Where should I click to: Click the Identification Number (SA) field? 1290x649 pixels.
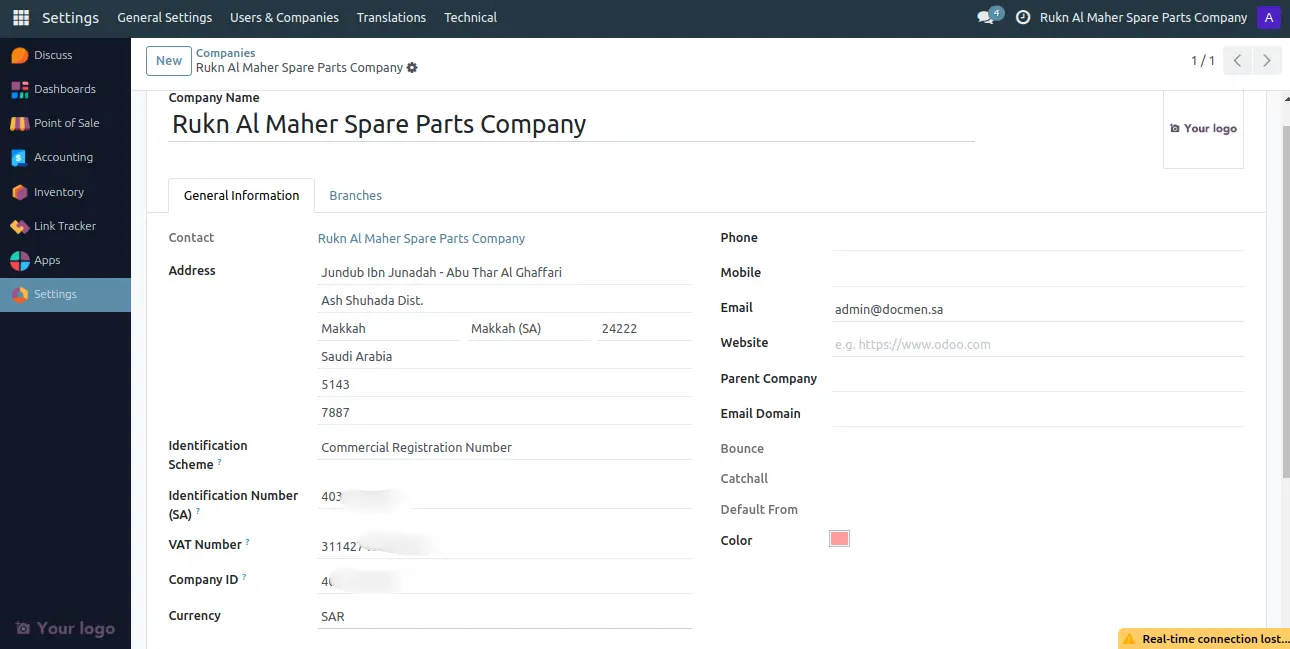504,496
